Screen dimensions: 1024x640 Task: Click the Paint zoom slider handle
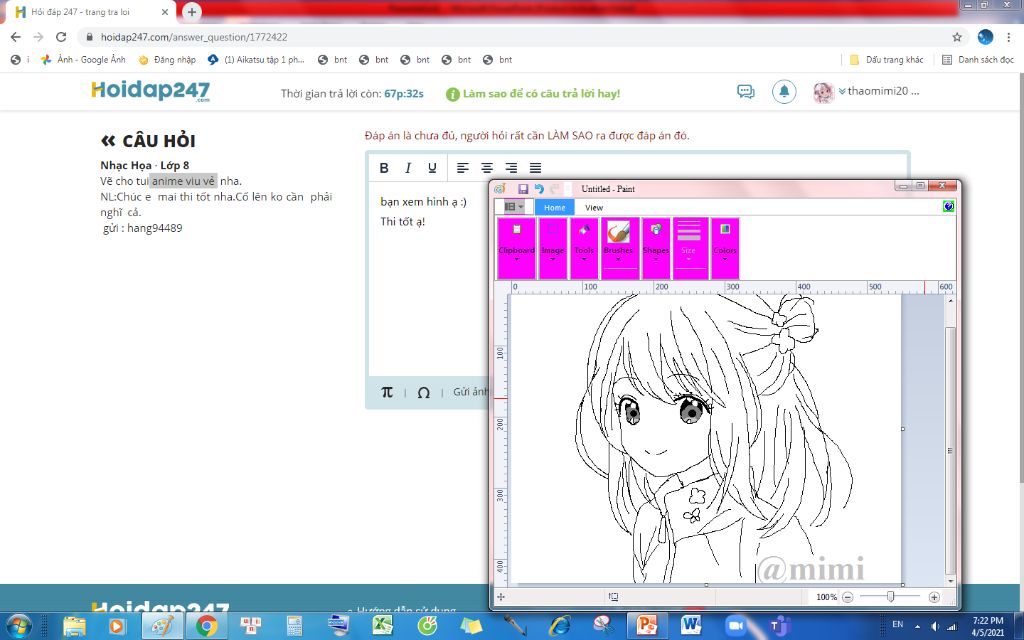pos(891,597)
